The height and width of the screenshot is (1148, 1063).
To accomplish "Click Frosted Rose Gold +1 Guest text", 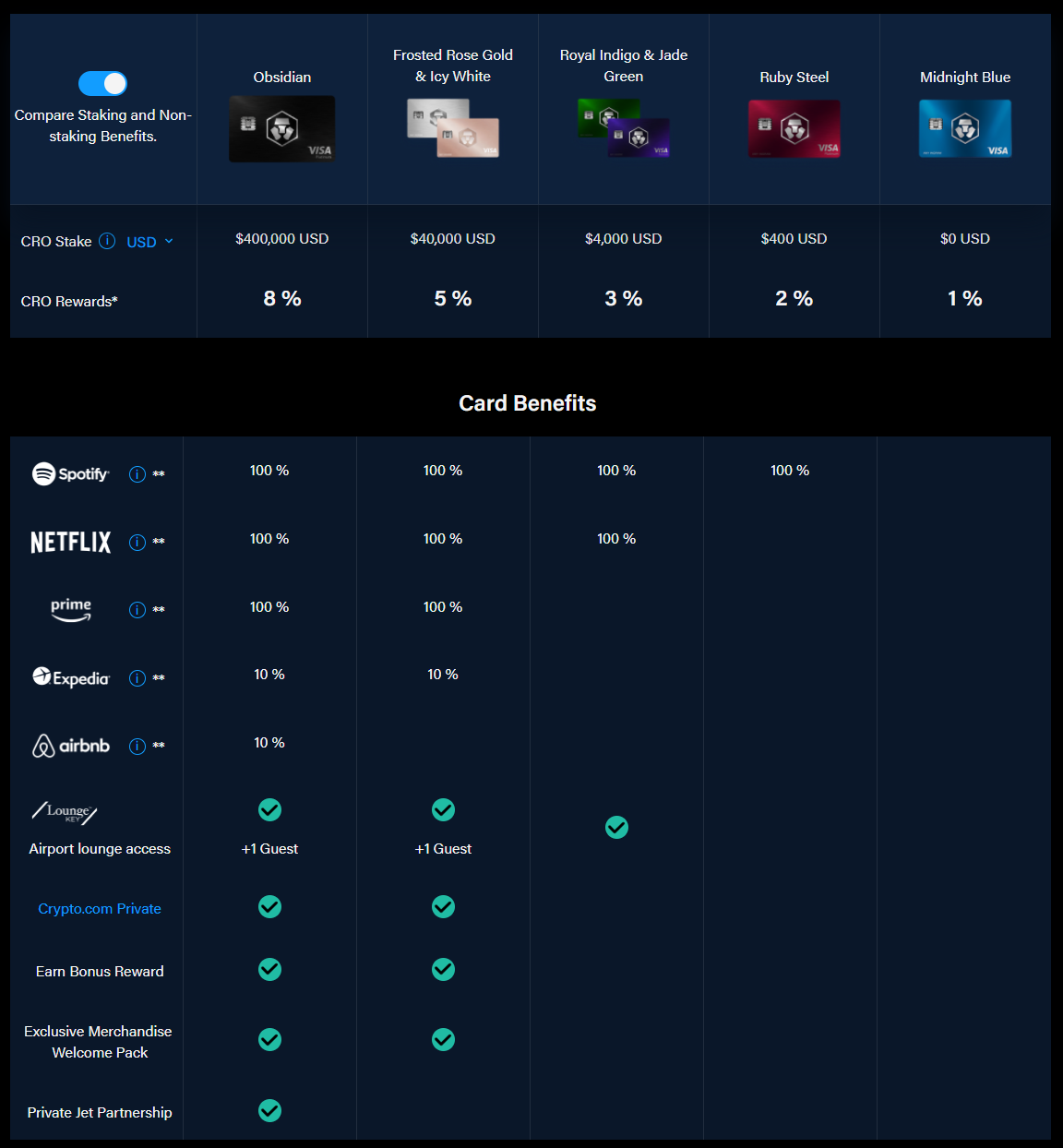I will (443, 849).
